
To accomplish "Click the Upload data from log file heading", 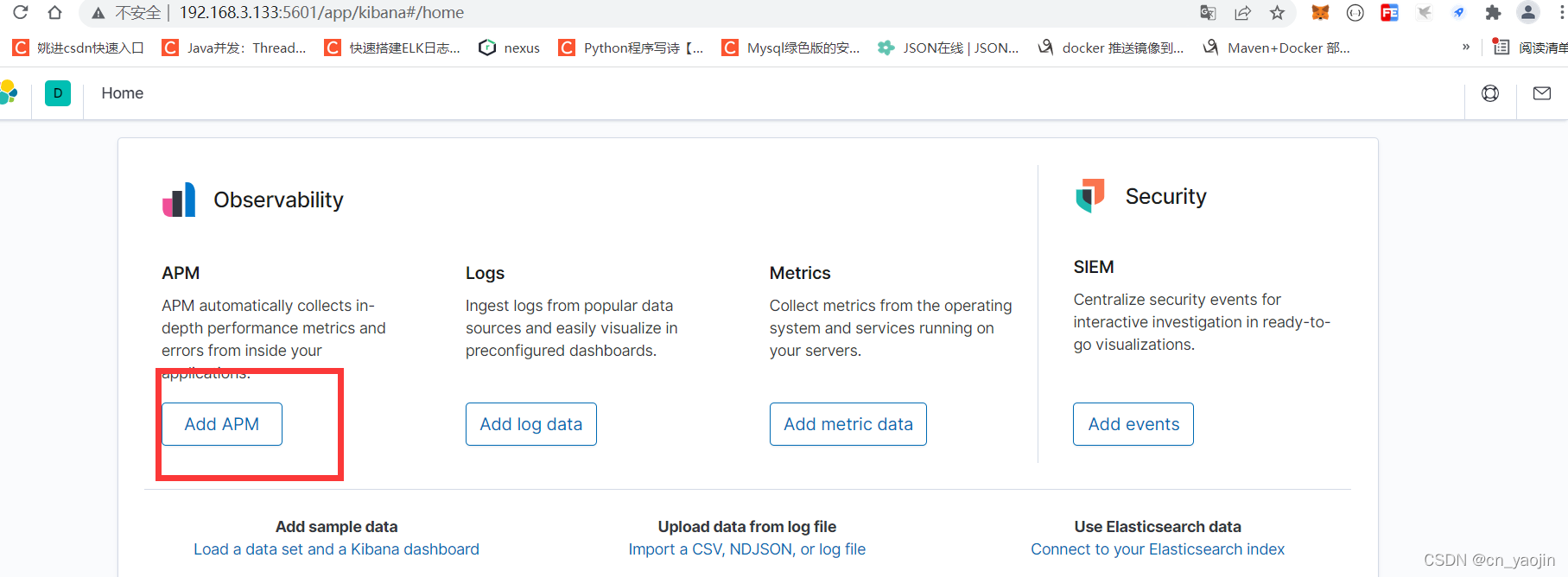I will tap(747, 527).
